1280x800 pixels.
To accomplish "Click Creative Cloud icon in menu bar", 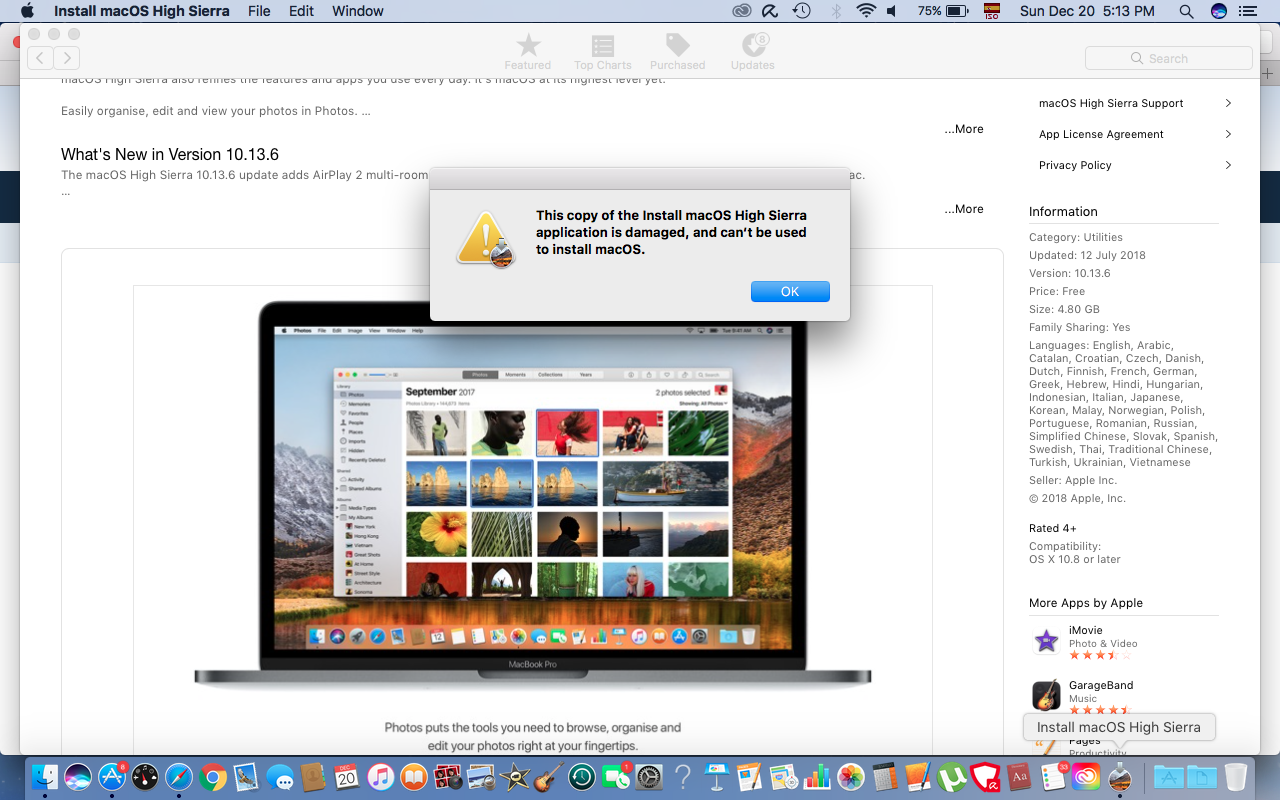I will (x=741, y=11).
